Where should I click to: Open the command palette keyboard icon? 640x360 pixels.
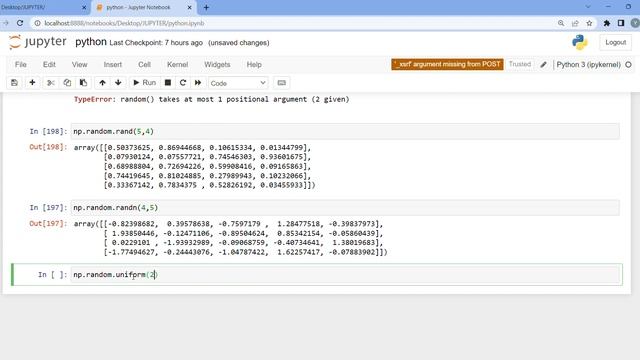(282, 83)
